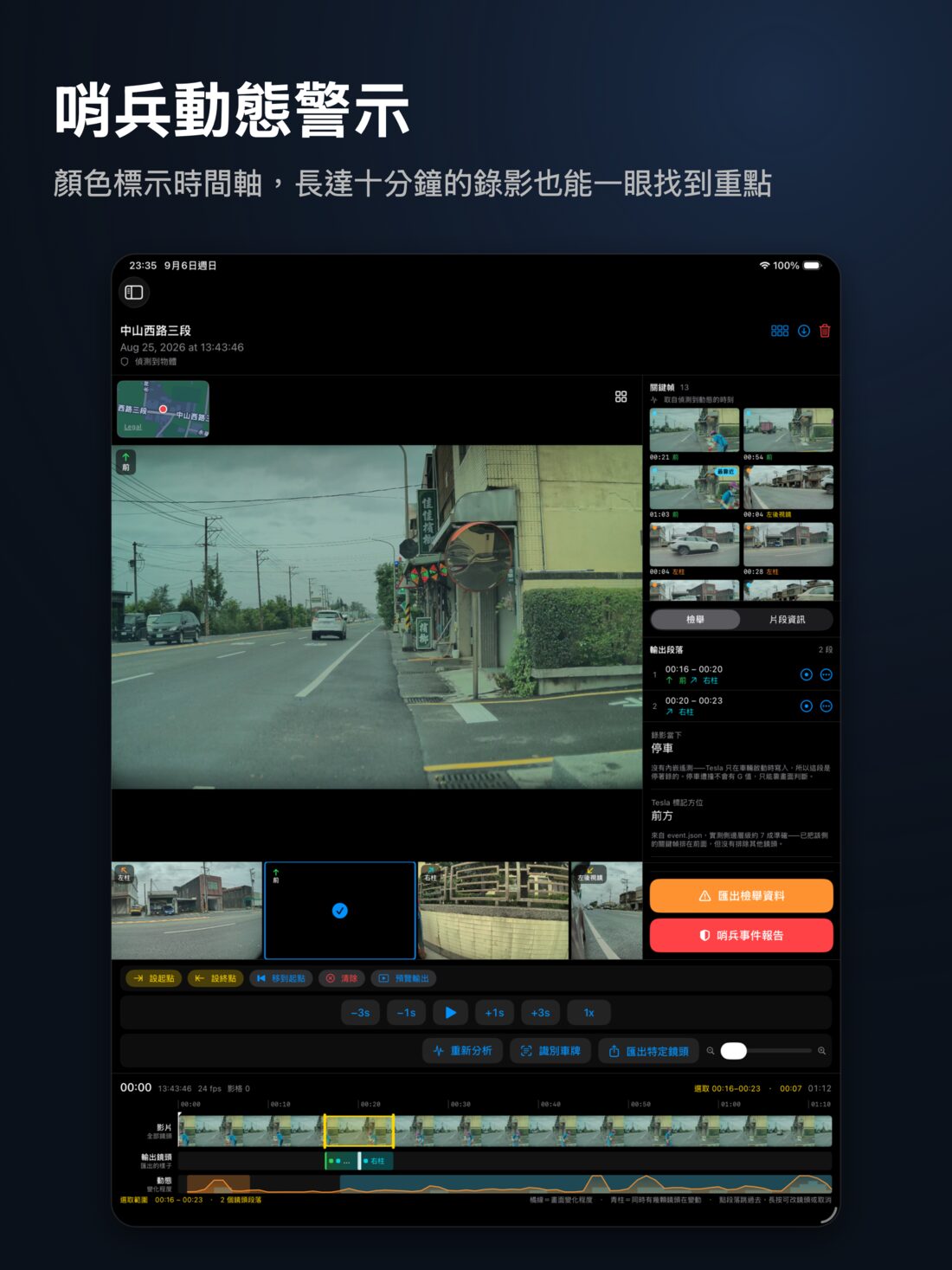The height and width of the screenshot is (1270, 952).
Task: Open keyframe thumbnail at 00:54 前
Action: pos(788,430)
